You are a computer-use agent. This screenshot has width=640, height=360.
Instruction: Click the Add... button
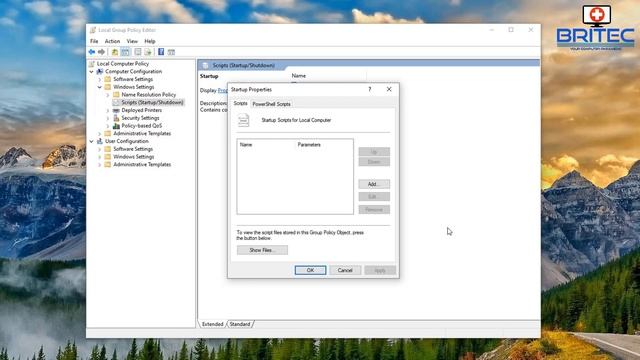(x=374, y=184)
